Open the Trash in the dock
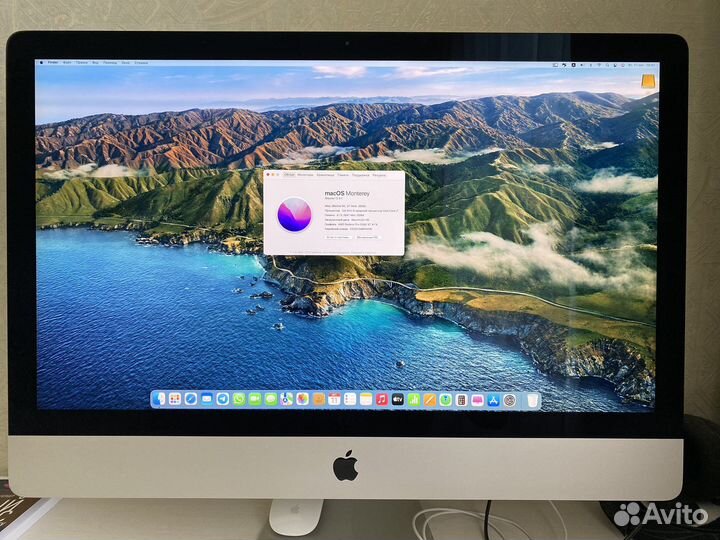720x540 pixels. [x=533, y=400]
